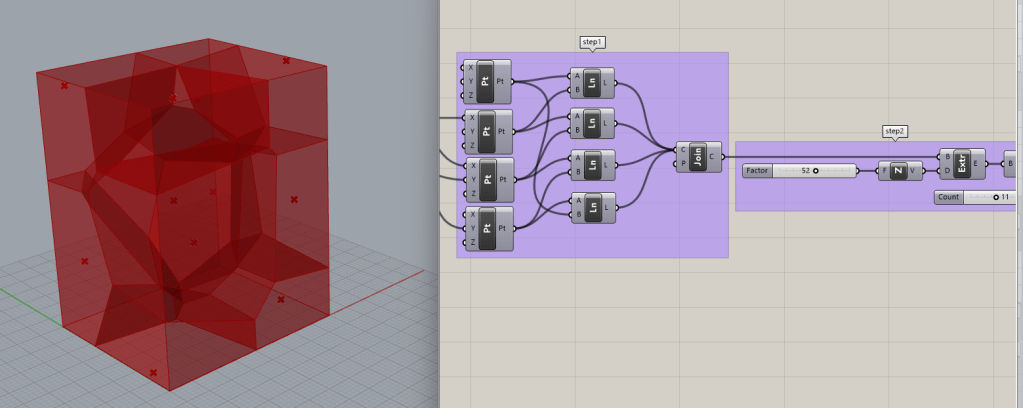Screen dimensions: 1023x408
Task: Click the bottom Pt component in step1
Action: (486, 229)
